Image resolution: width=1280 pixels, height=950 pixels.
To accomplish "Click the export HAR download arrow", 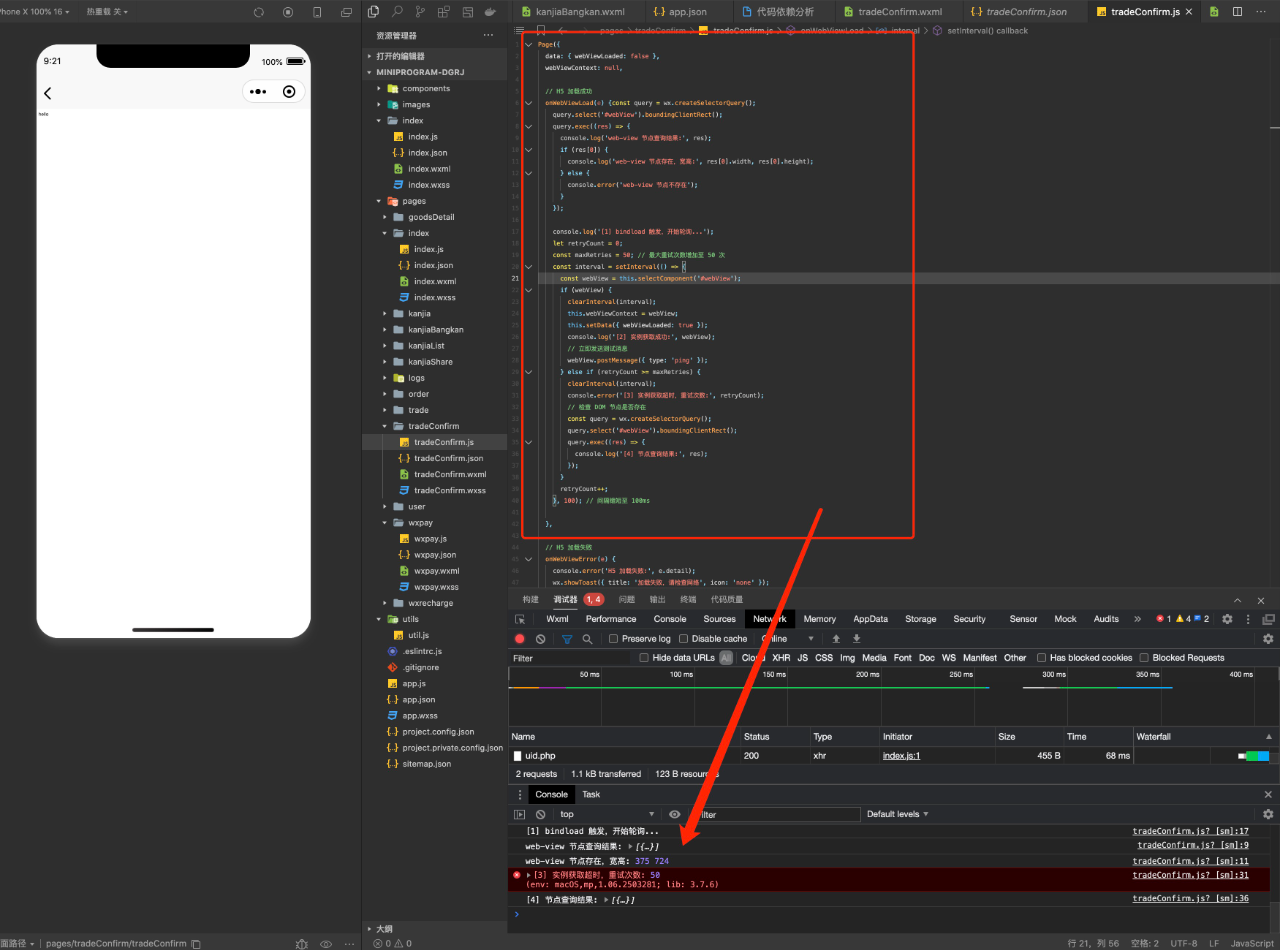I will (x=857, y=639).
